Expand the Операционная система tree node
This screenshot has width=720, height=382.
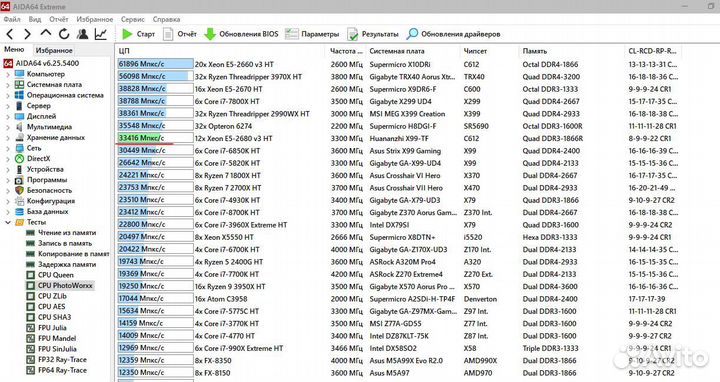(8, 95)
